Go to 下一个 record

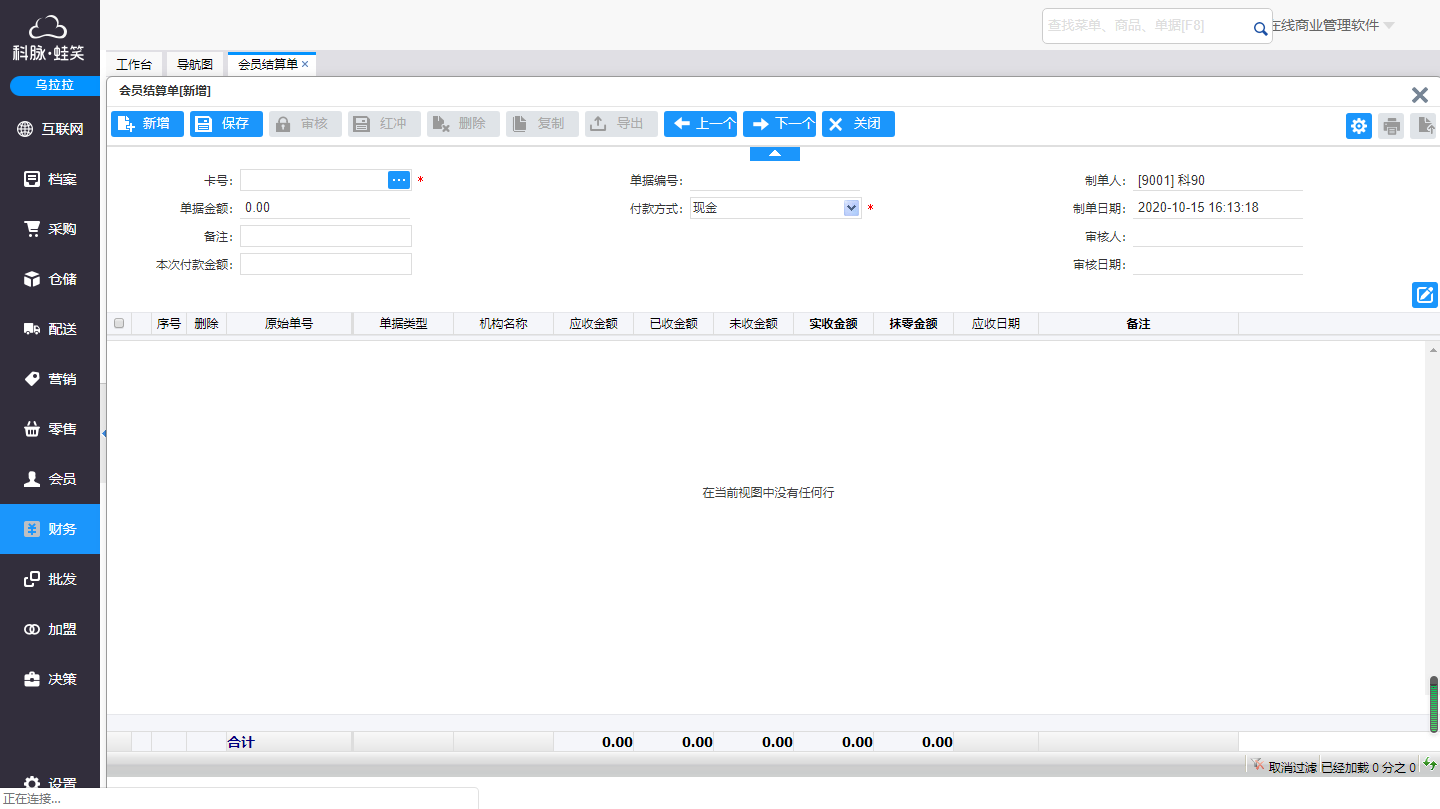click(779, 124)
